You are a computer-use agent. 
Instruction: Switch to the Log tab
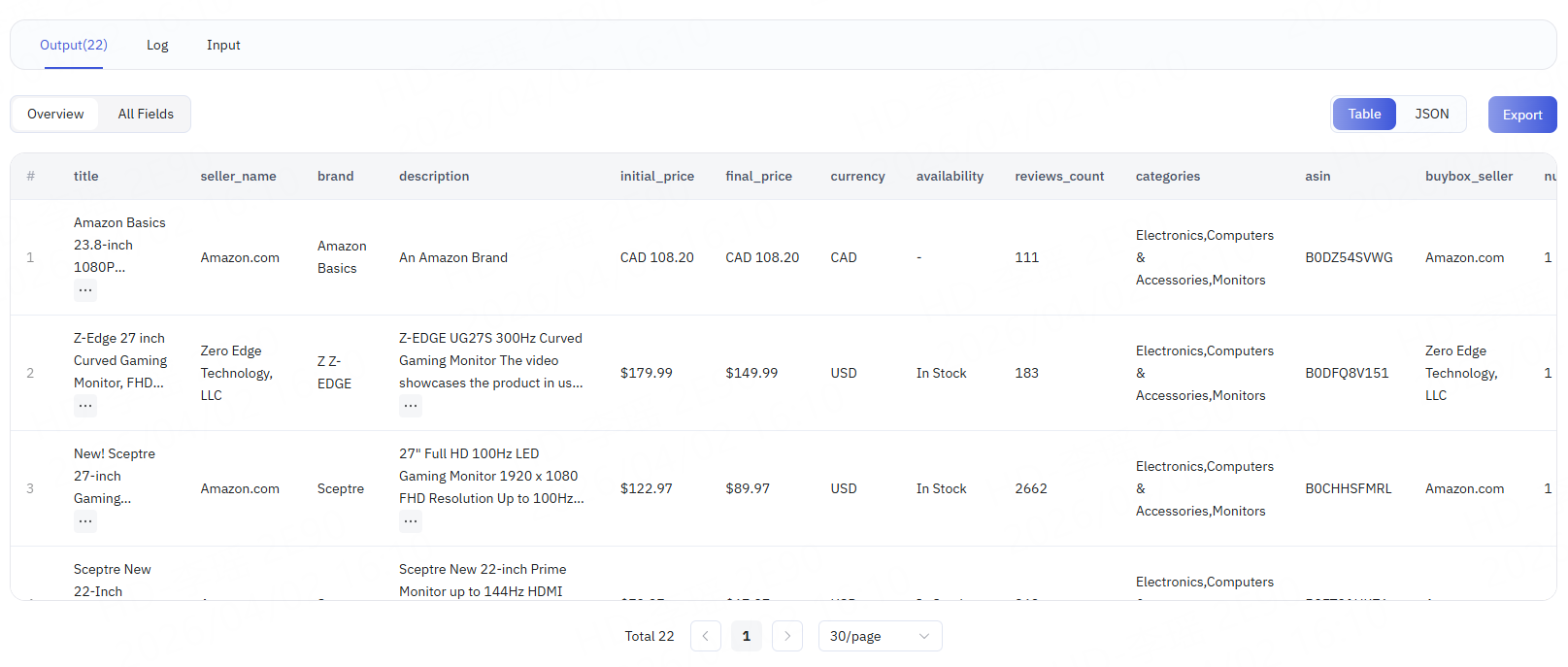[x=157, y=45]
